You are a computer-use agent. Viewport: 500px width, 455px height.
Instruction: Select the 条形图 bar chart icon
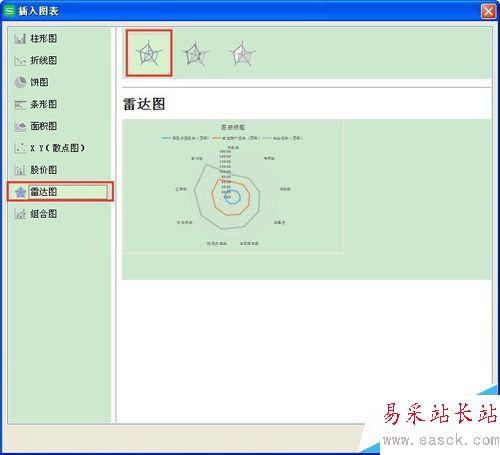[20, 104]
